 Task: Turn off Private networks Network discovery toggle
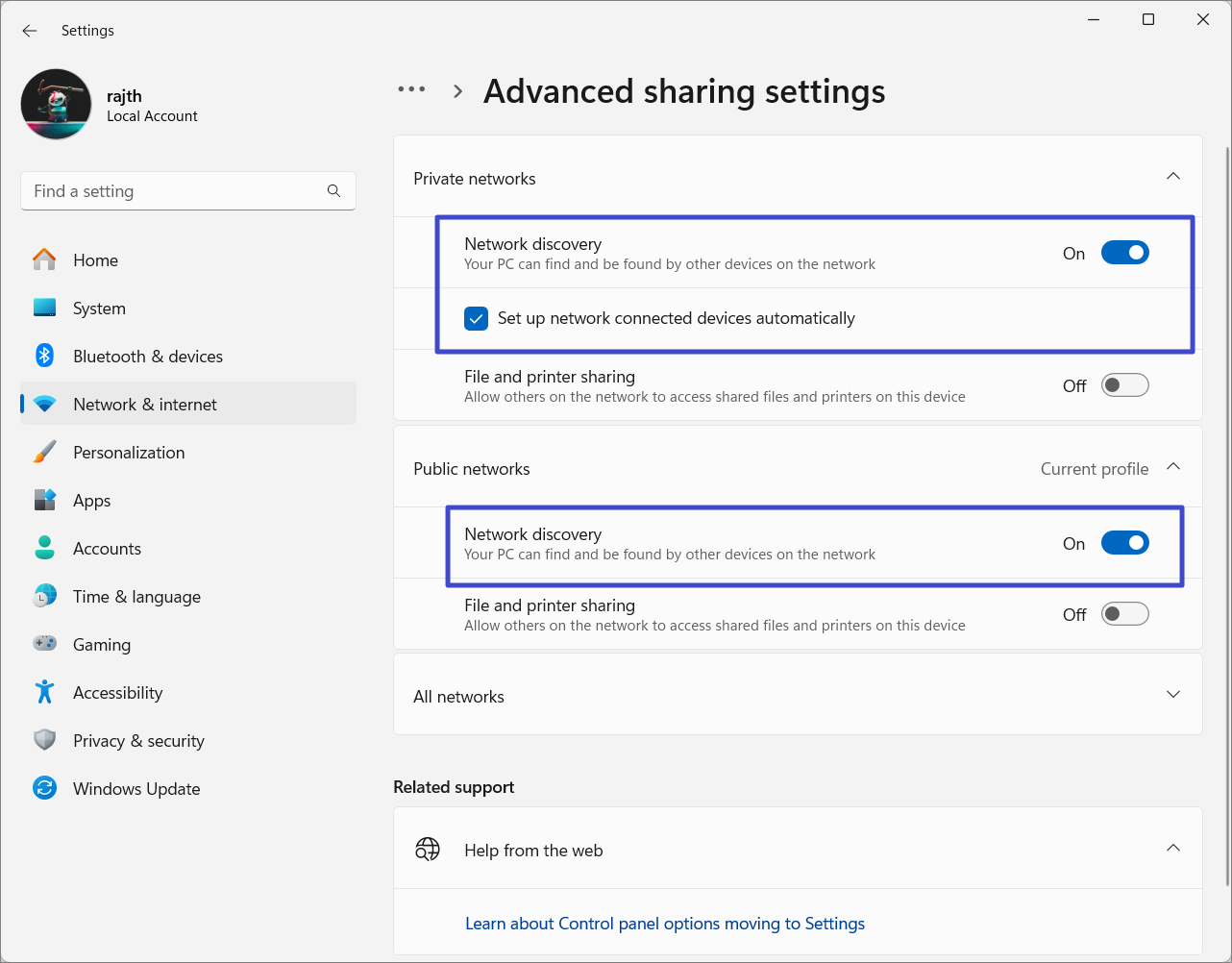1124,253
